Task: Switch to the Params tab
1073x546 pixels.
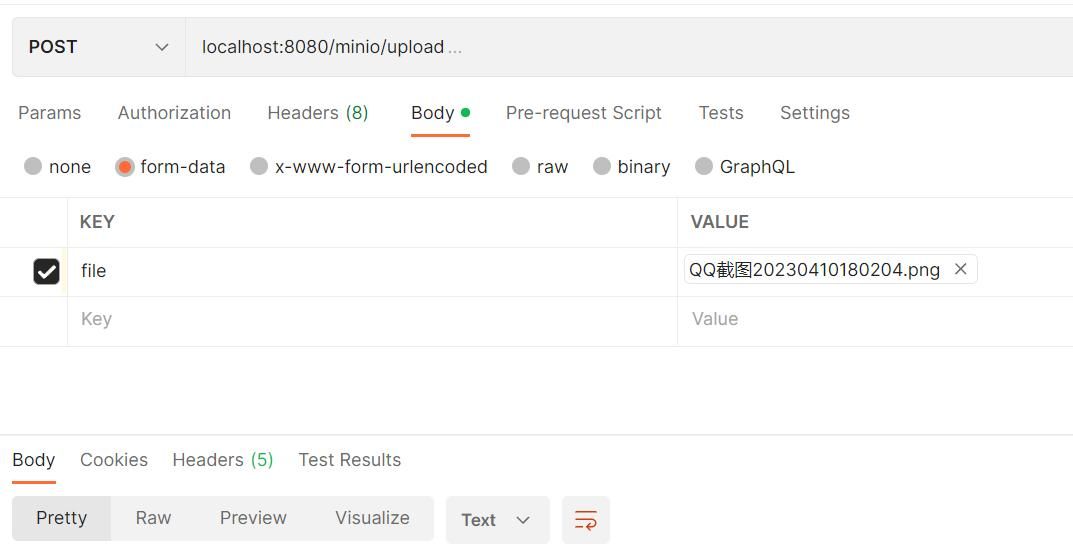Action: 49,113
